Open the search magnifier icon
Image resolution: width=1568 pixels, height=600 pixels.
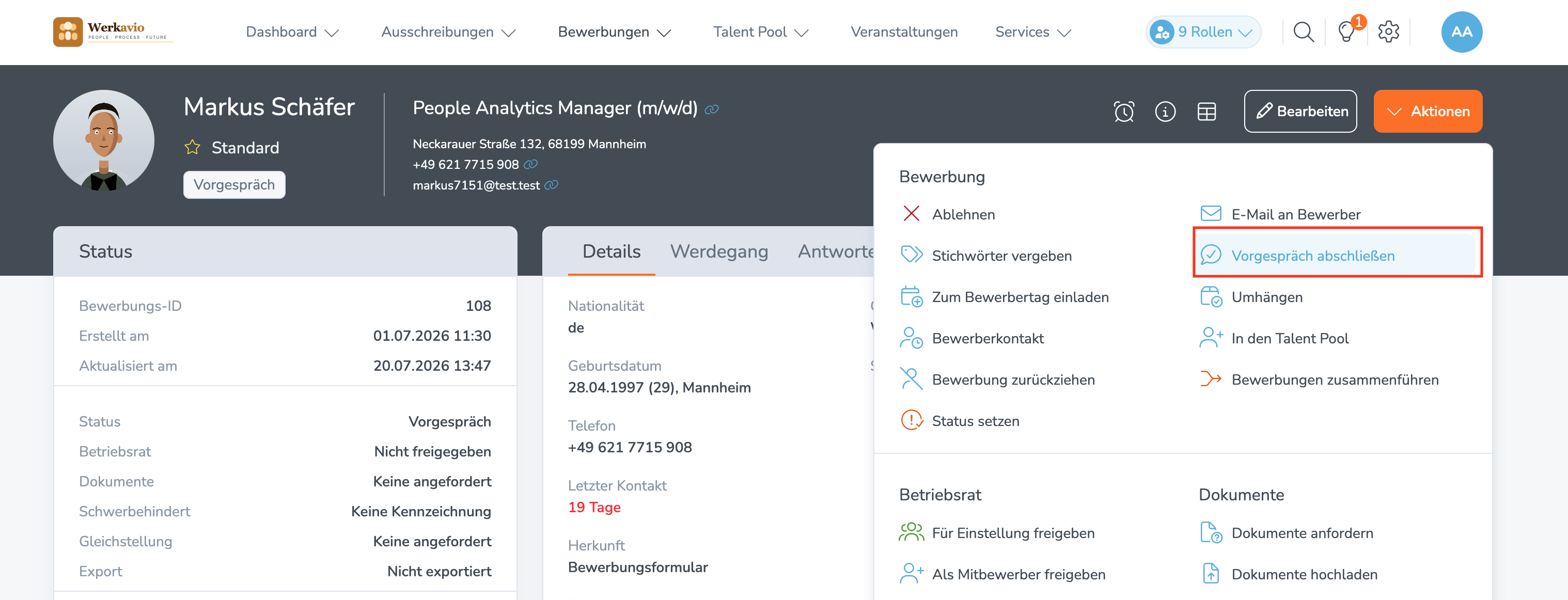coord(1303,31)
